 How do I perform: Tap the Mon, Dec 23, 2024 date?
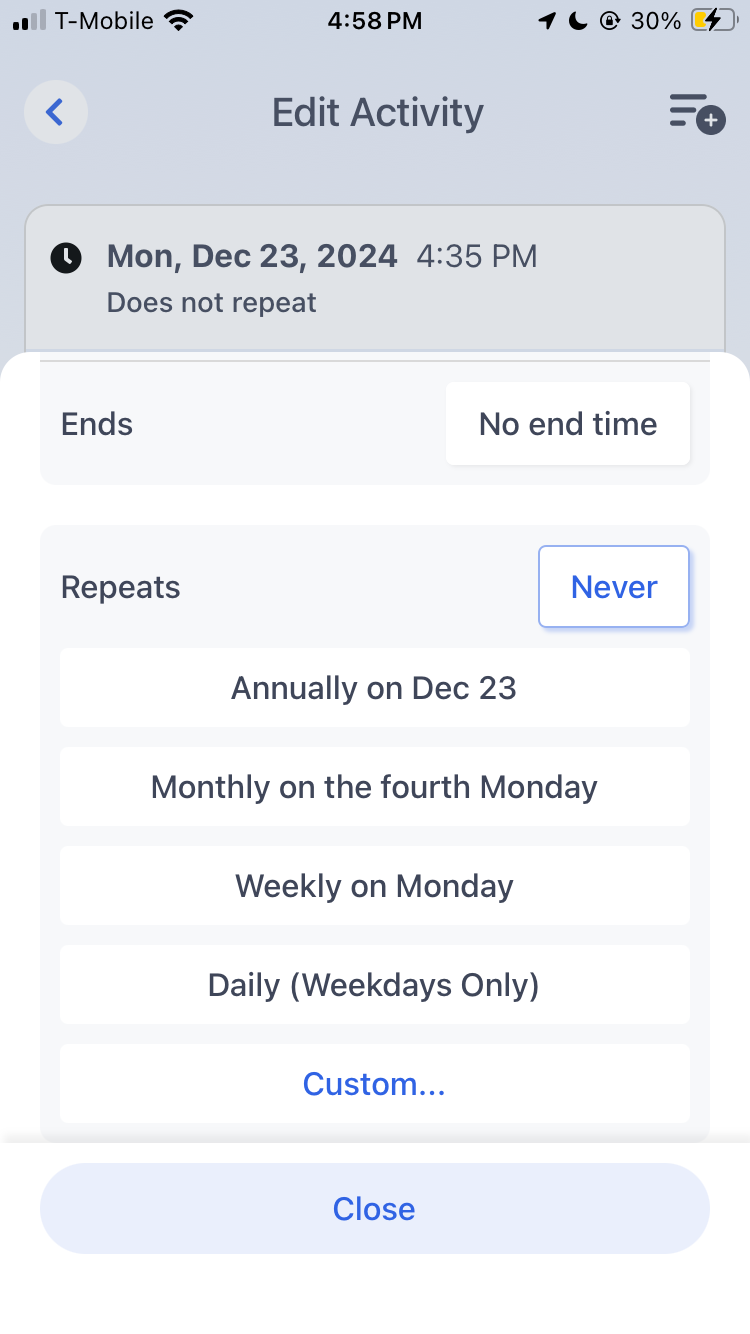[x=252, y=257]
